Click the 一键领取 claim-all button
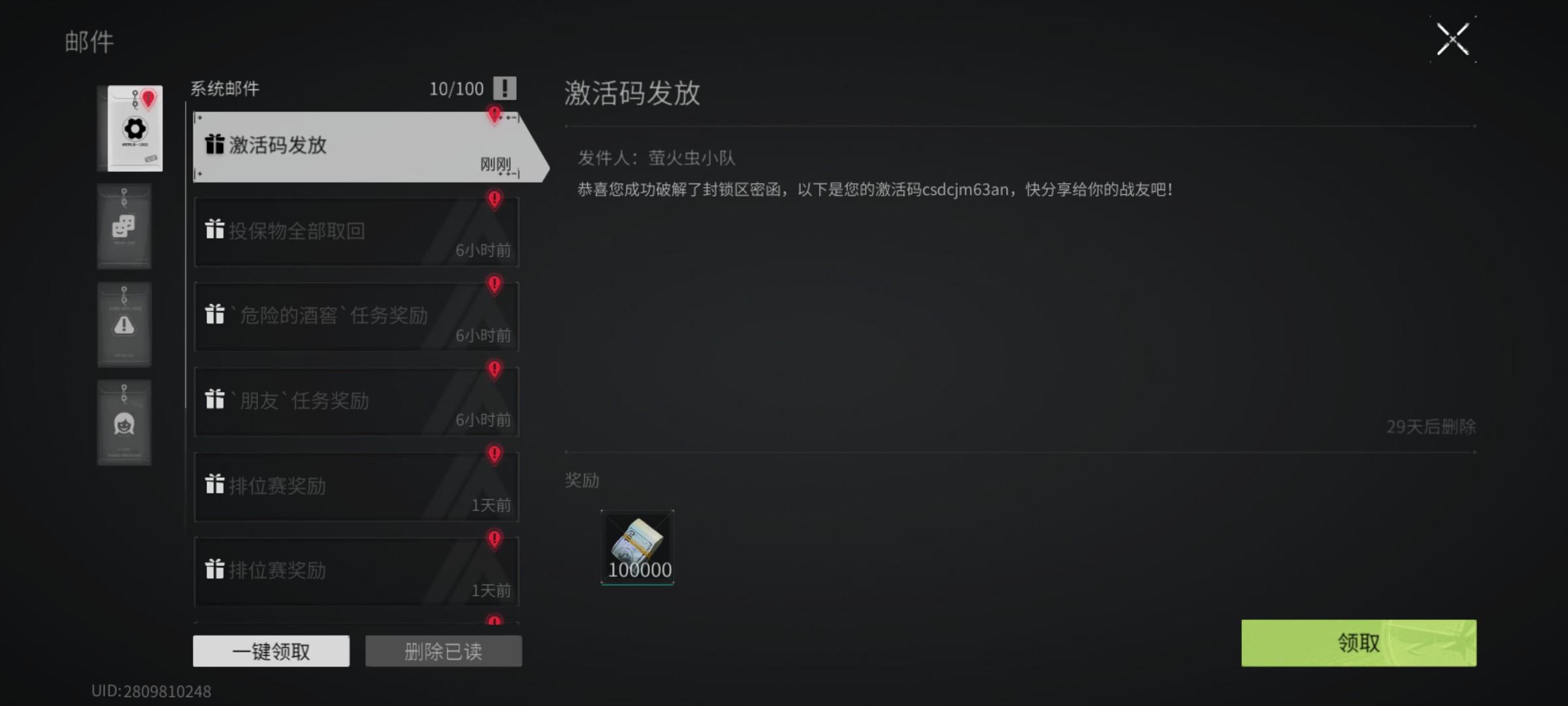 271,651
